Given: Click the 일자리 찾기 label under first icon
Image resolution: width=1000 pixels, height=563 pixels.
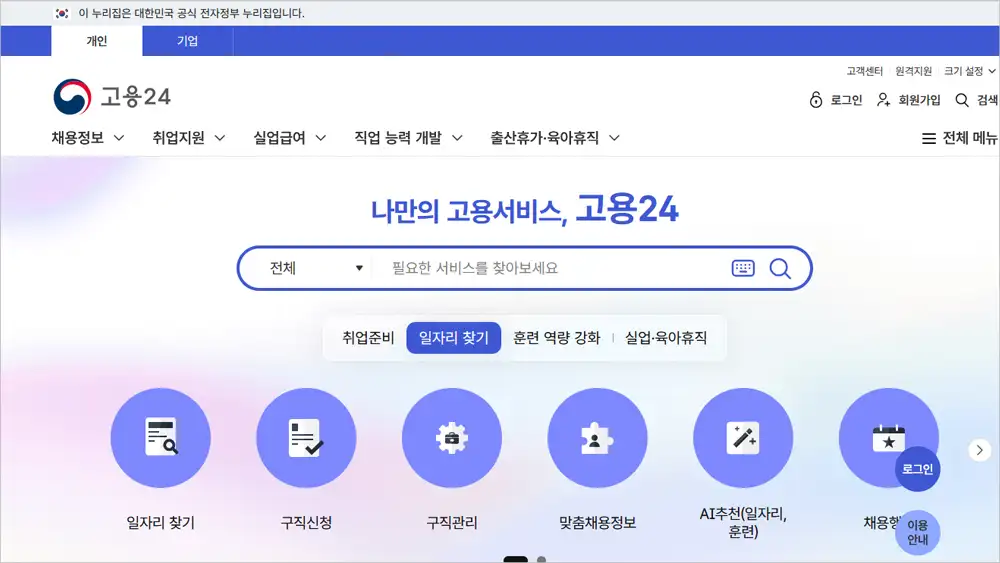Looking at the screenshot, I should [161, 523].
